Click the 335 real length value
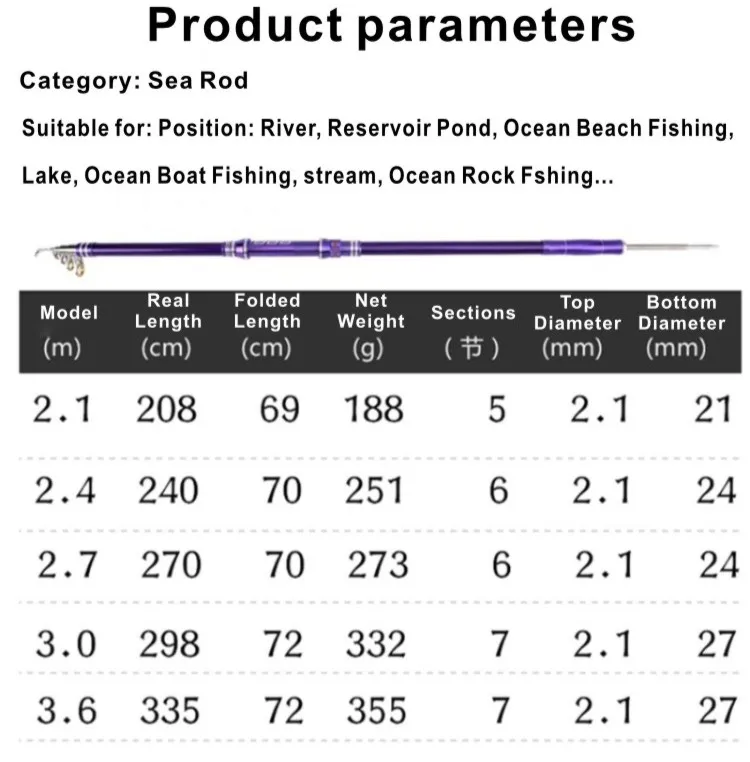This screenshot has height=762, width=750. (170, 711)
